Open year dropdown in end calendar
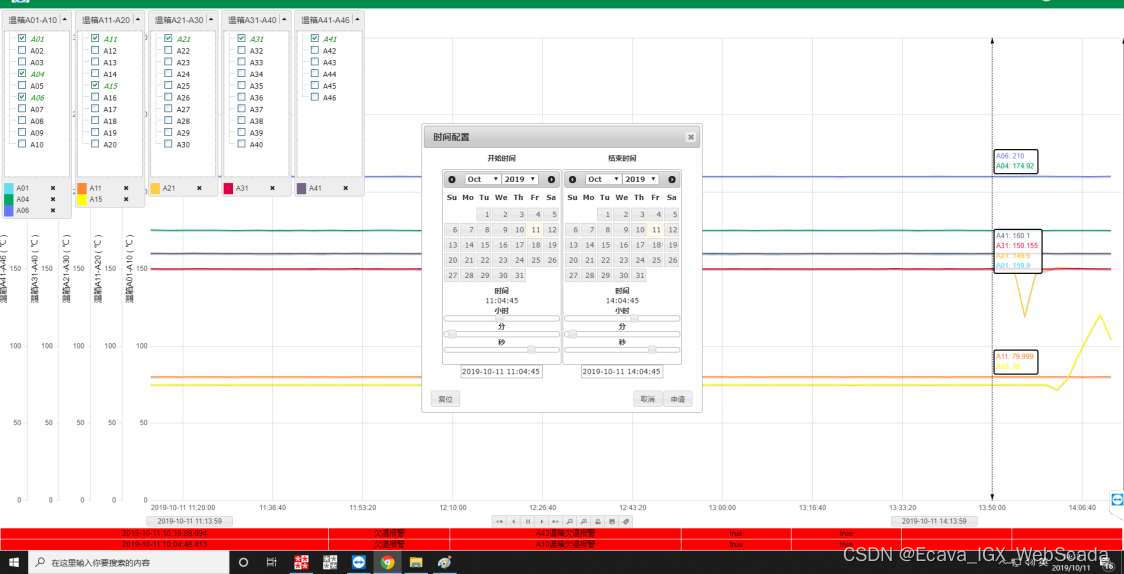Image resolution: width=1124 pixels, height=574 pixels. coord(640,179)
